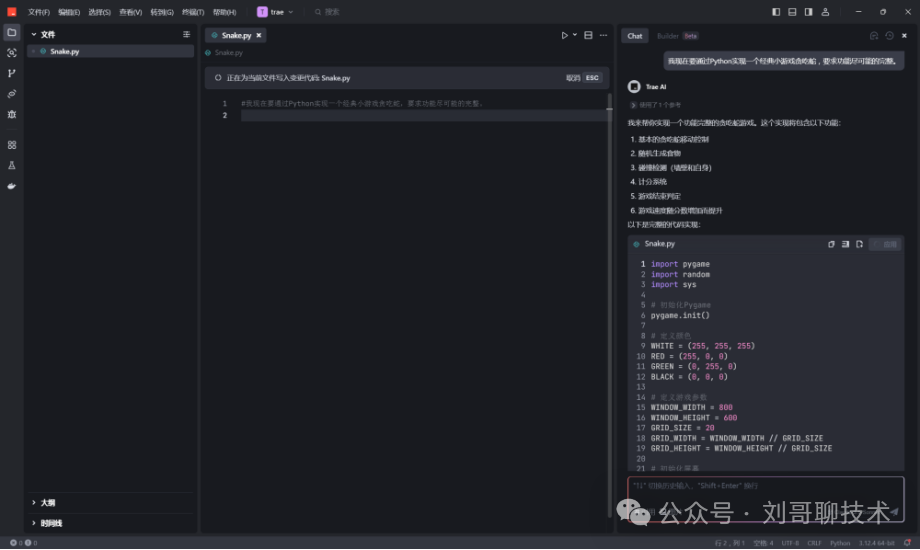Open the extensions grid icon in sidebar
This screenshot has width=920, height=550.
tap(12, 145)
